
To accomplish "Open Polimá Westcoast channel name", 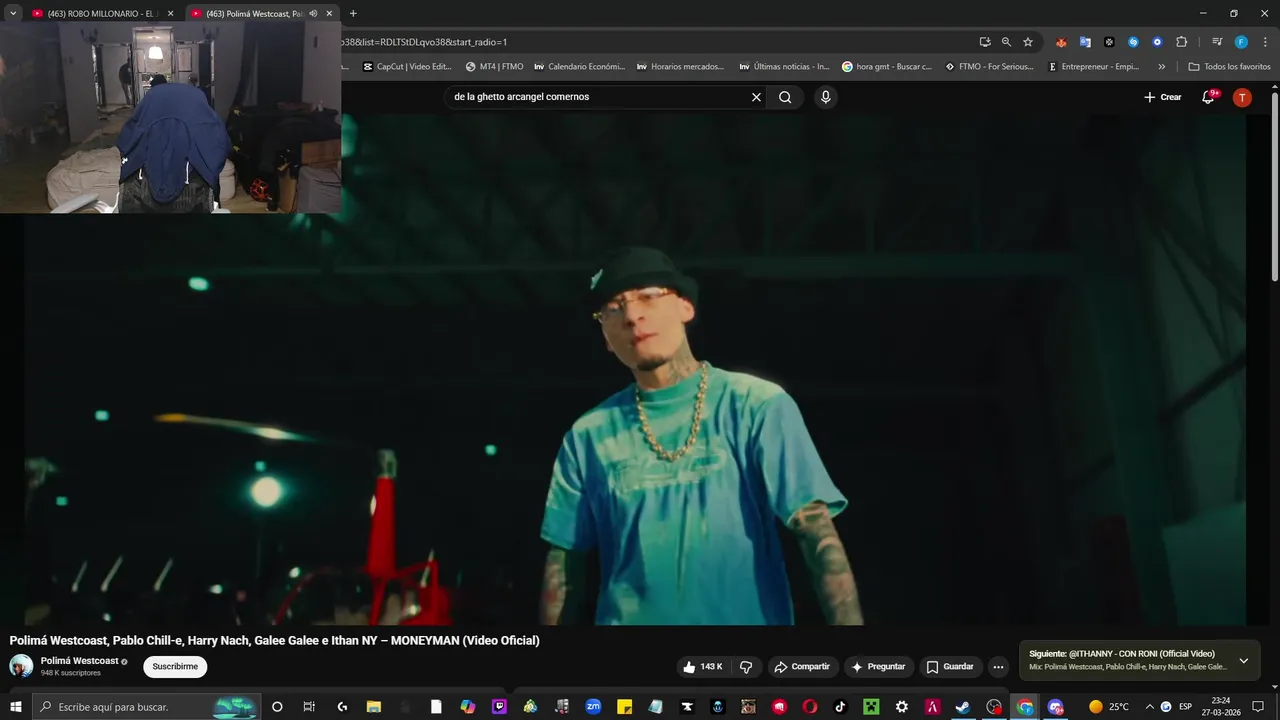I will tap(79, 661).
